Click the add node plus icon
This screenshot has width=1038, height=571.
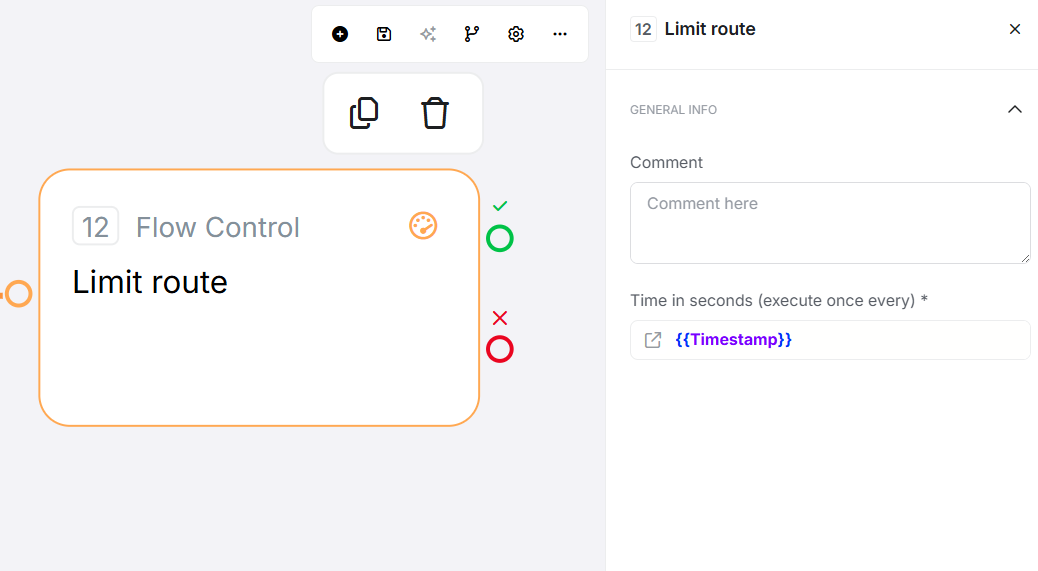point(340,34)
